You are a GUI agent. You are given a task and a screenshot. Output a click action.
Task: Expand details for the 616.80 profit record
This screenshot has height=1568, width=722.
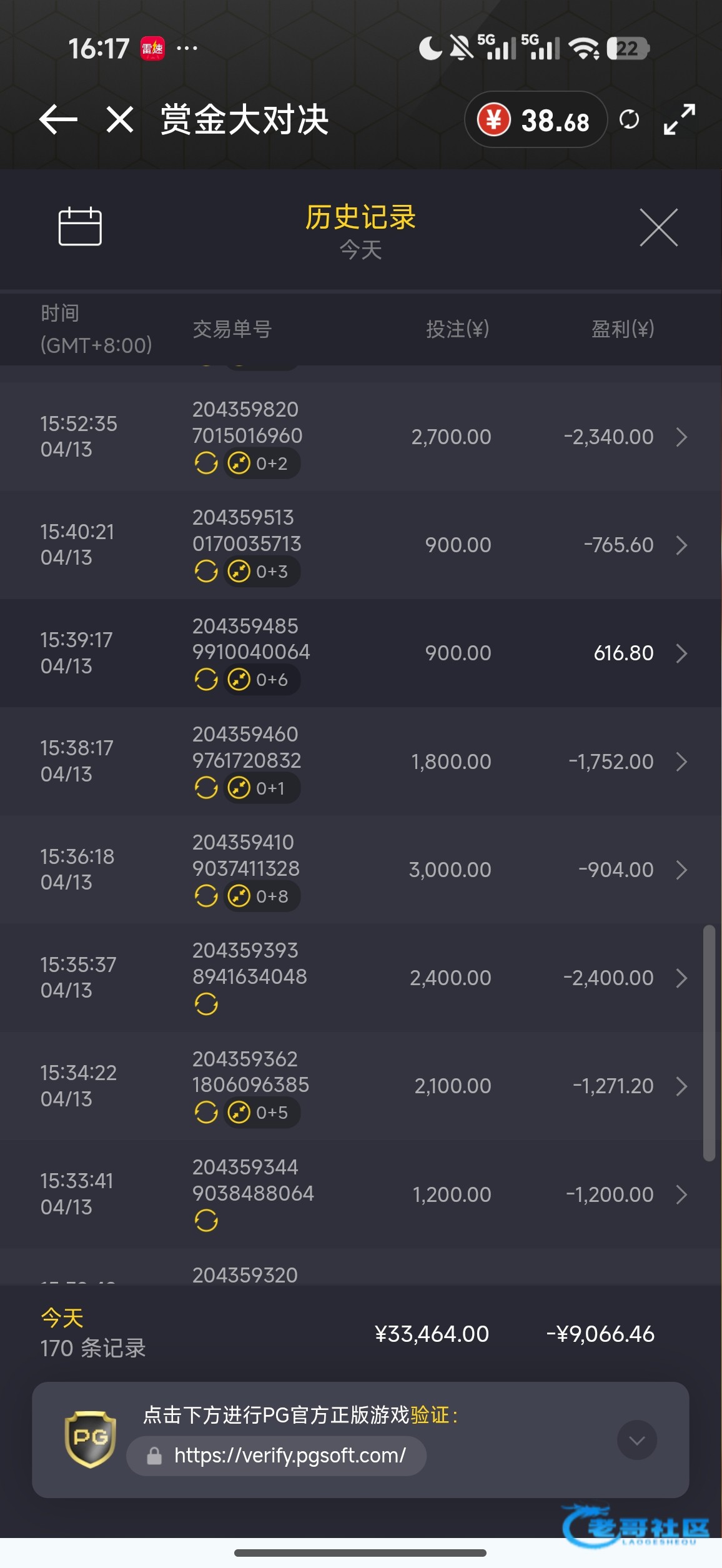point(681,653)
